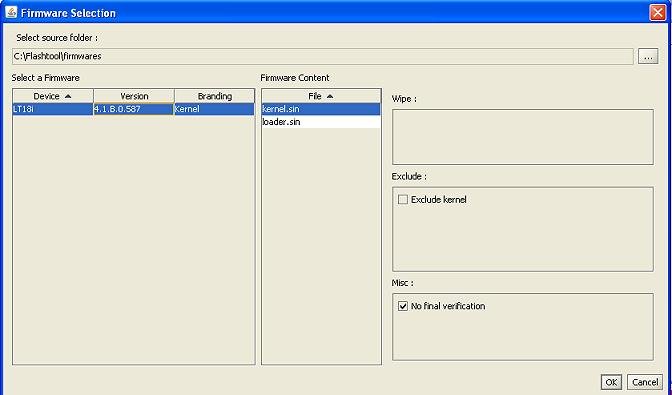Select loader.sin in Firmware Content
This screenshot has width=672, height=395.
(321, 122)
